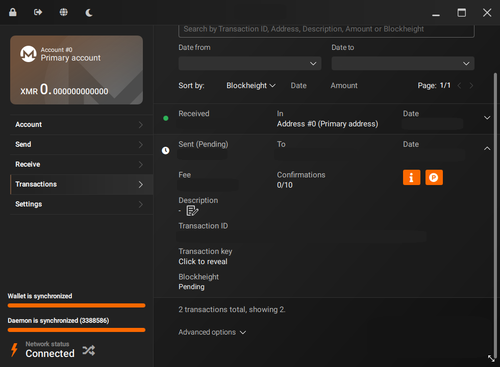Viewport: 500px width, 367px height.
Task: Click the window resize grip icon
Action: coord(492,359)
